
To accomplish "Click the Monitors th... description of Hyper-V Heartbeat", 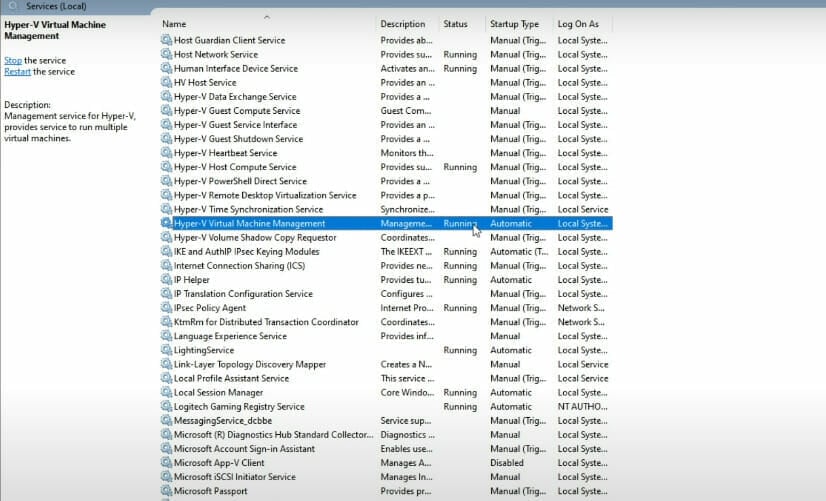I will pos(407,153).
